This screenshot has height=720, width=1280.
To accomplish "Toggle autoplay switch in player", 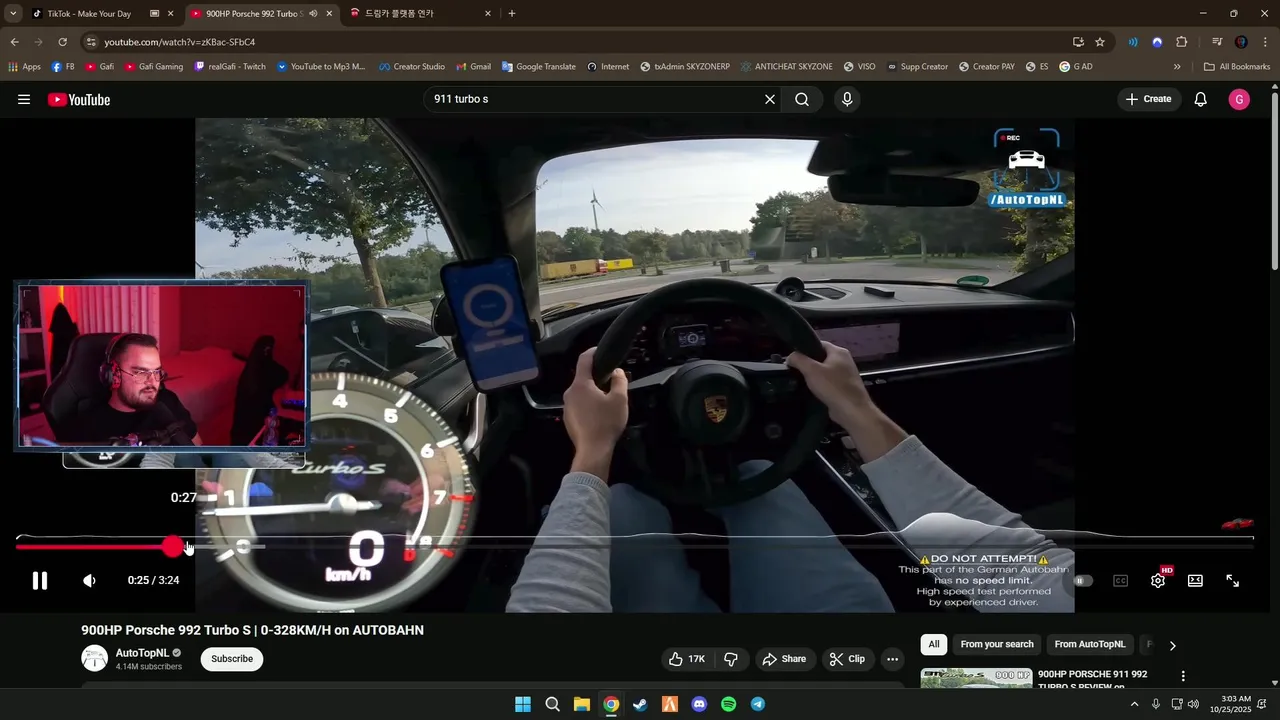I will [x=1083, y=581].
